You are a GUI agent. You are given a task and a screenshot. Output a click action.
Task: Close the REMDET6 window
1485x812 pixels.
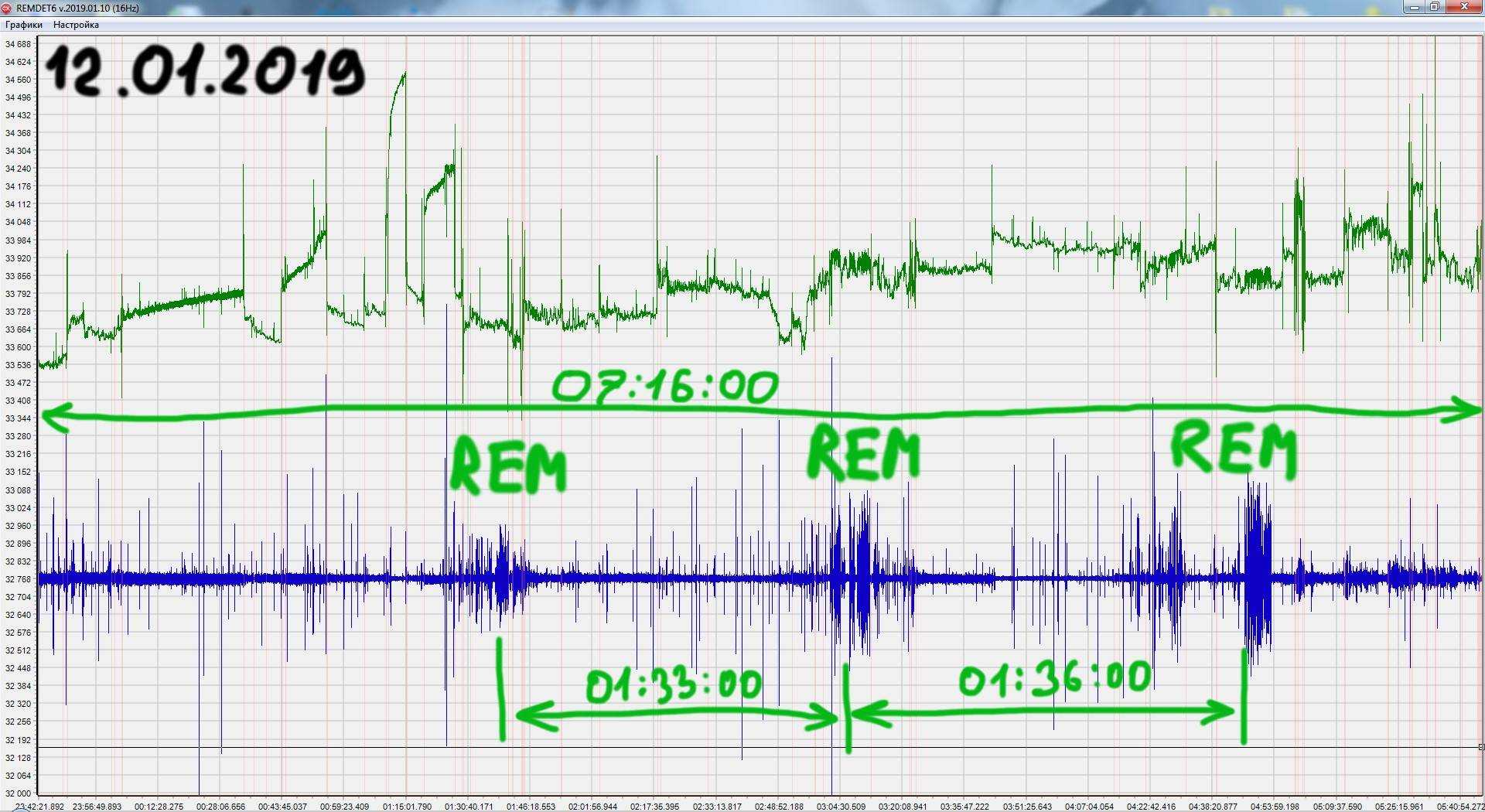coord(1464,7)
